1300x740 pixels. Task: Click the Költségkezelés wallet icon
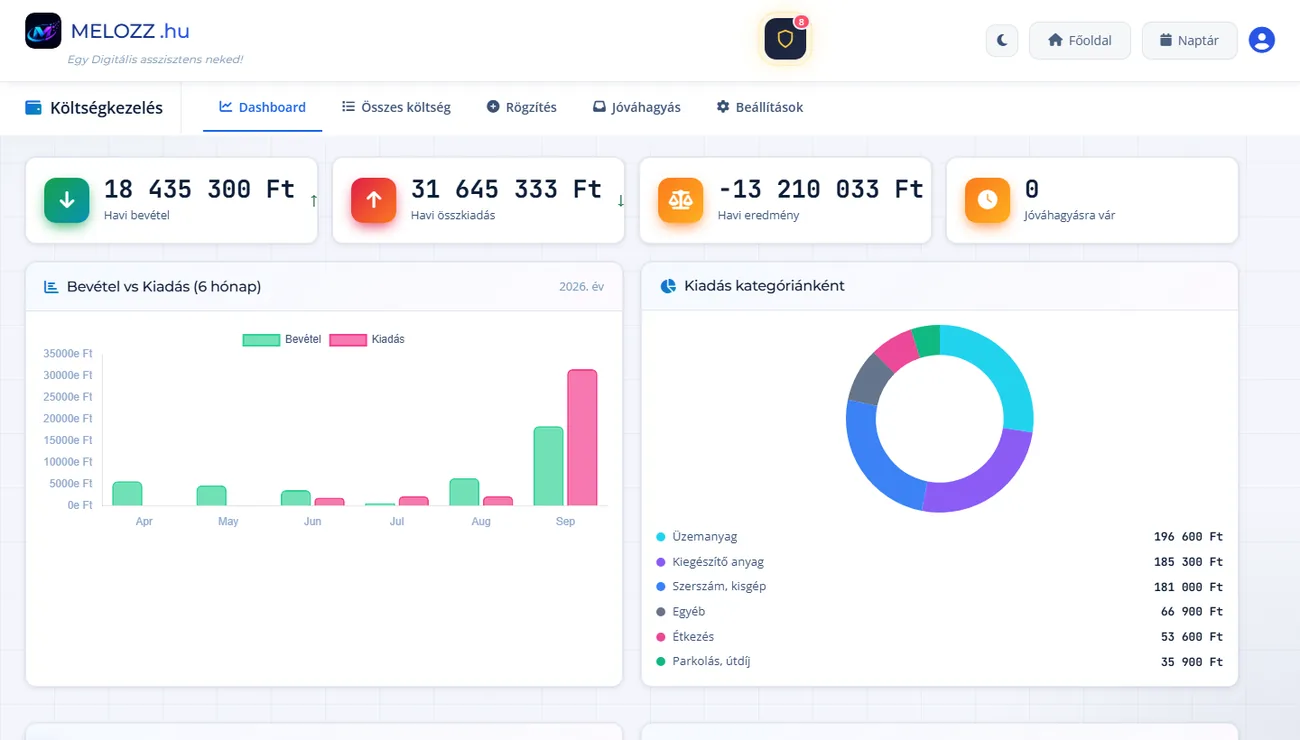[33, 107]
